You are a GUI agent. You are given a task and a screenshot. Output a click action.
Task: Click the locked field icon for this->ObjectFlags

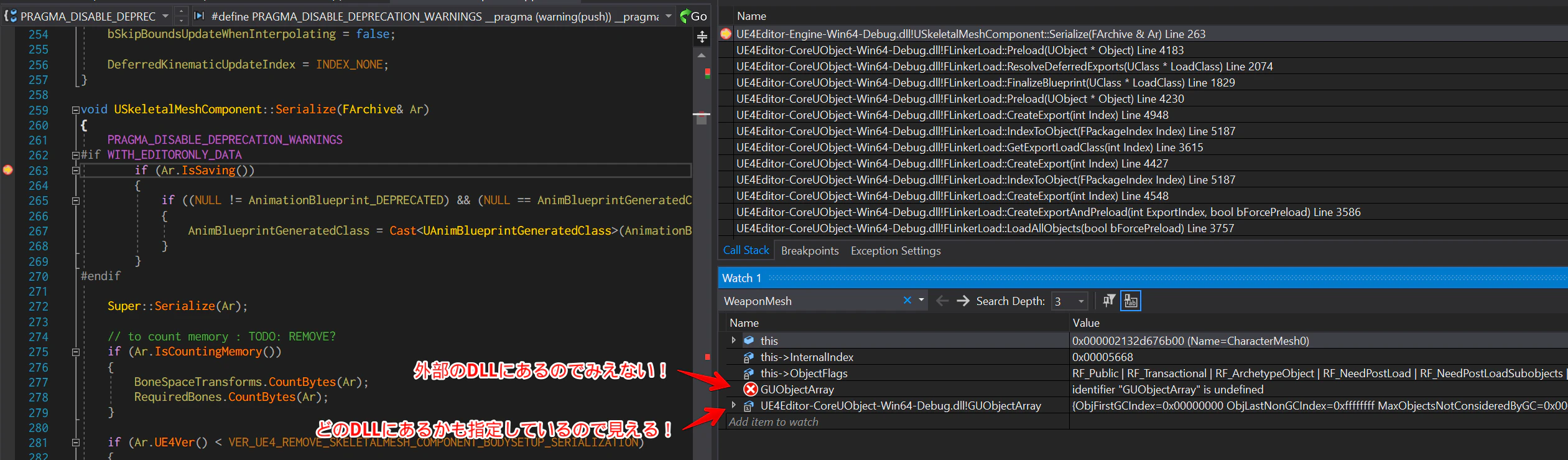coord(749,373)
